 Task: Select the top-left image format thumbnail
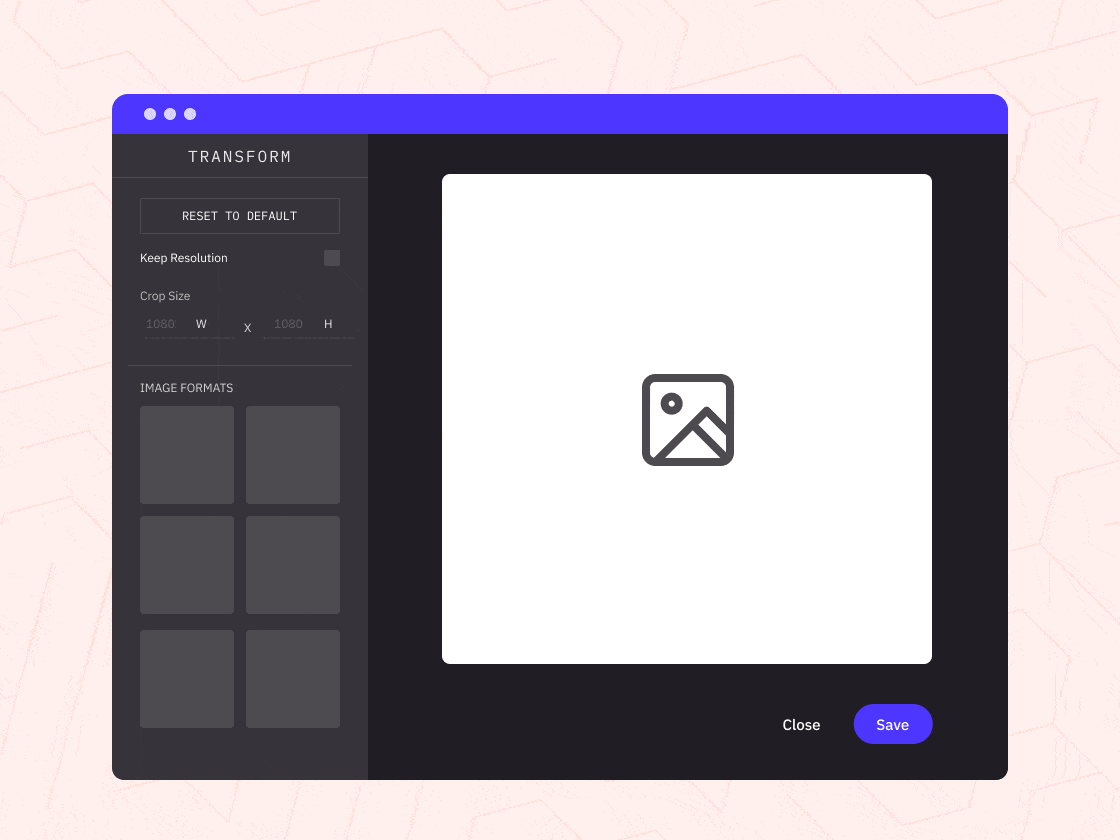[x=187, y=455]
